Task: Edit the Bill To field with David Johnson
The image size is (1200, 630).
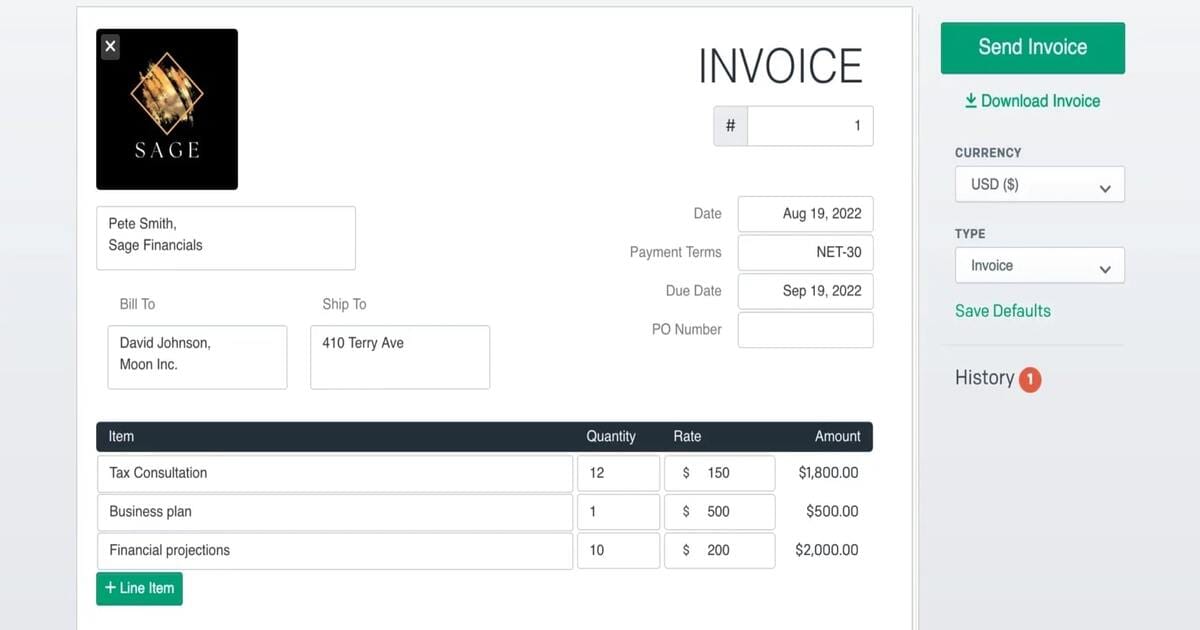Action: (x=197, y=357)
